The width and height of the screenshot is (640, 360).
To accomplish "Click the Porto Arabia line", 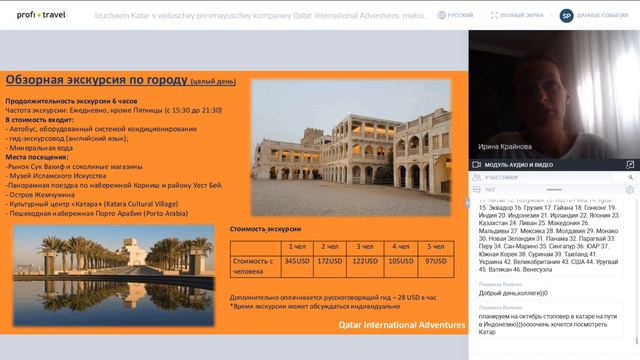I will [97, 213].
